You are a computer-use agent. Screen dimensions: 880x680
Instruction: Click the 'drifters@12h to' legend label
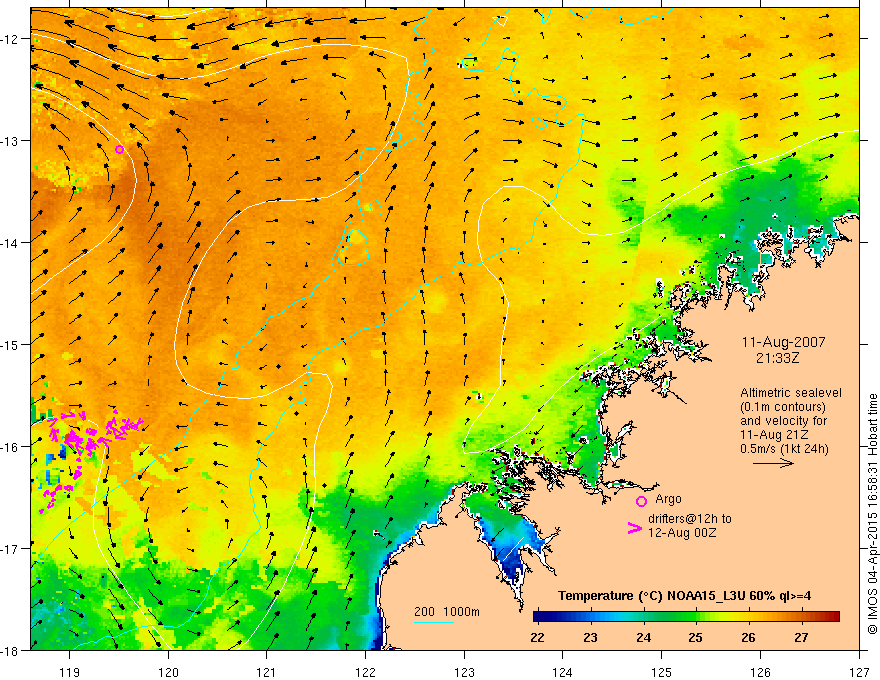click(x=690, y=519)
